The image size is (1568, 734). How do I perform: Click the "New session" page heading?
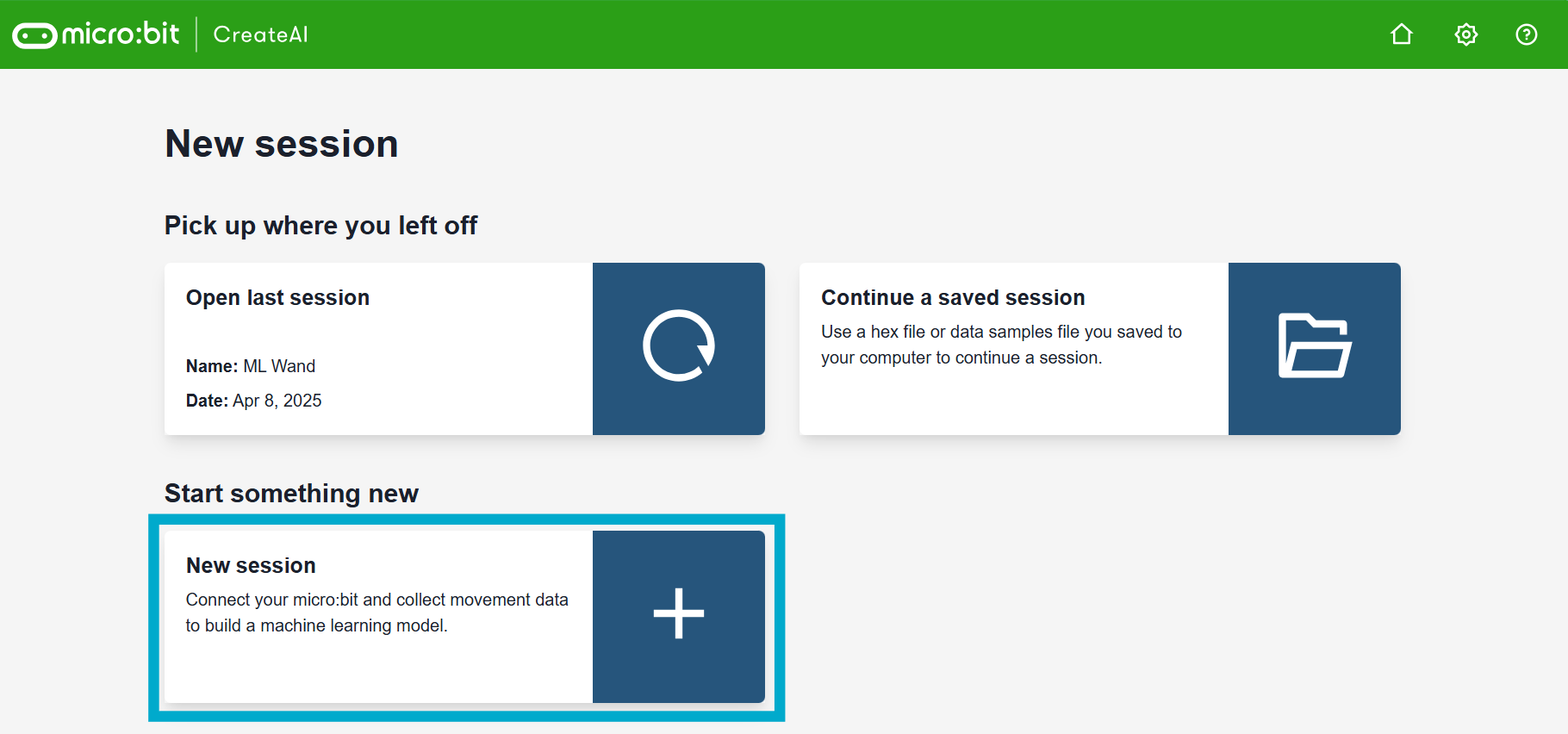[x=282, y=144]
